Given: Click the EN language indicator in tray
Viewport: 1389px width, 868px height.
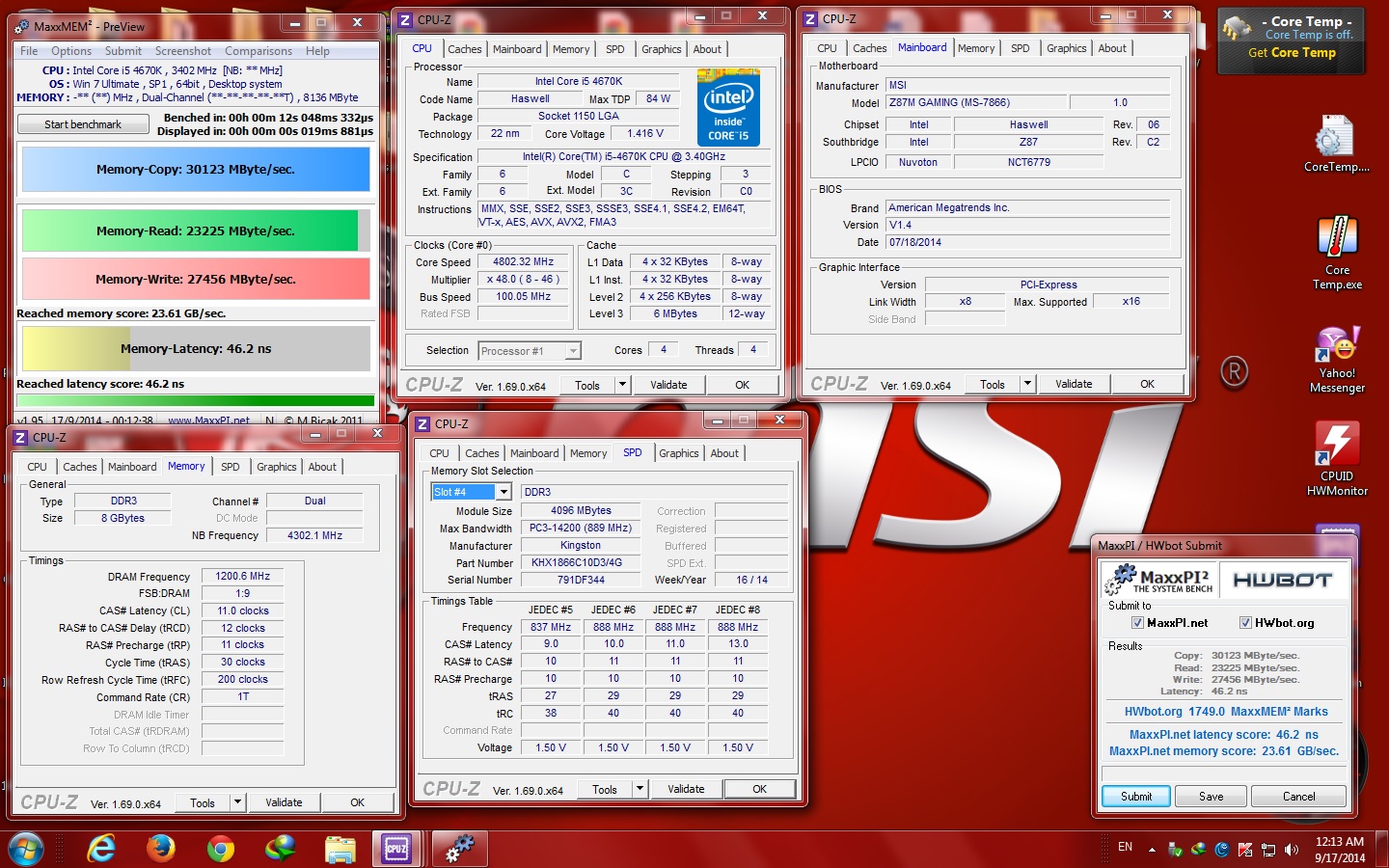Looking at the screenshot, I should (1126, 847).
